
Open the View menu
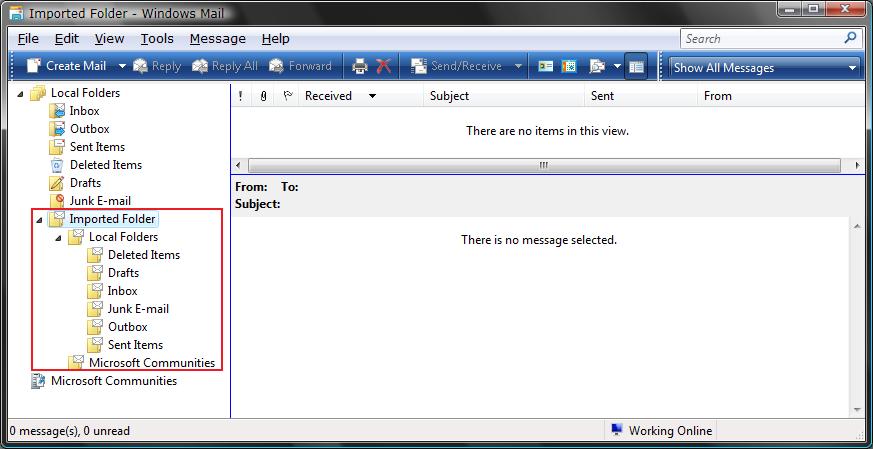[109, 38]
